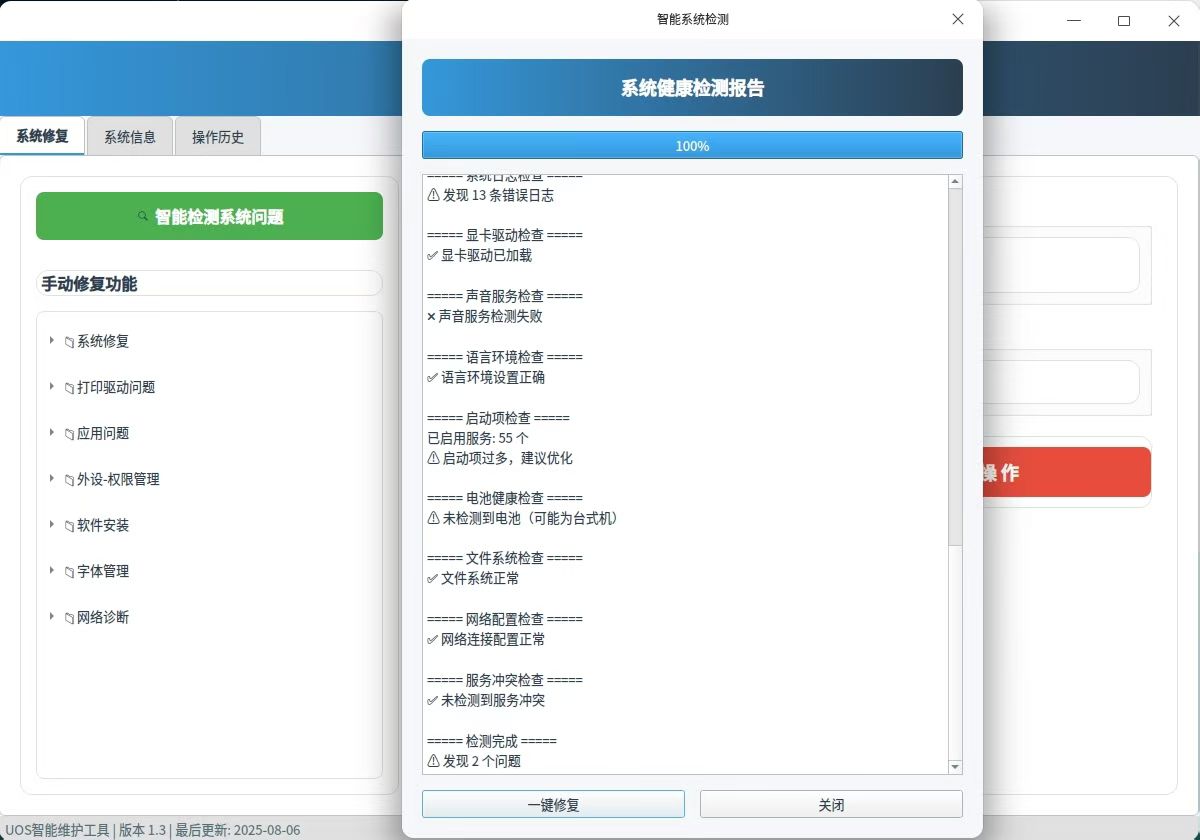The height and width of the screenshot is (840, 1200).
Task: Select the folder icon beside 应用问题
Action: pyautogui.click(x=69, y=434)
